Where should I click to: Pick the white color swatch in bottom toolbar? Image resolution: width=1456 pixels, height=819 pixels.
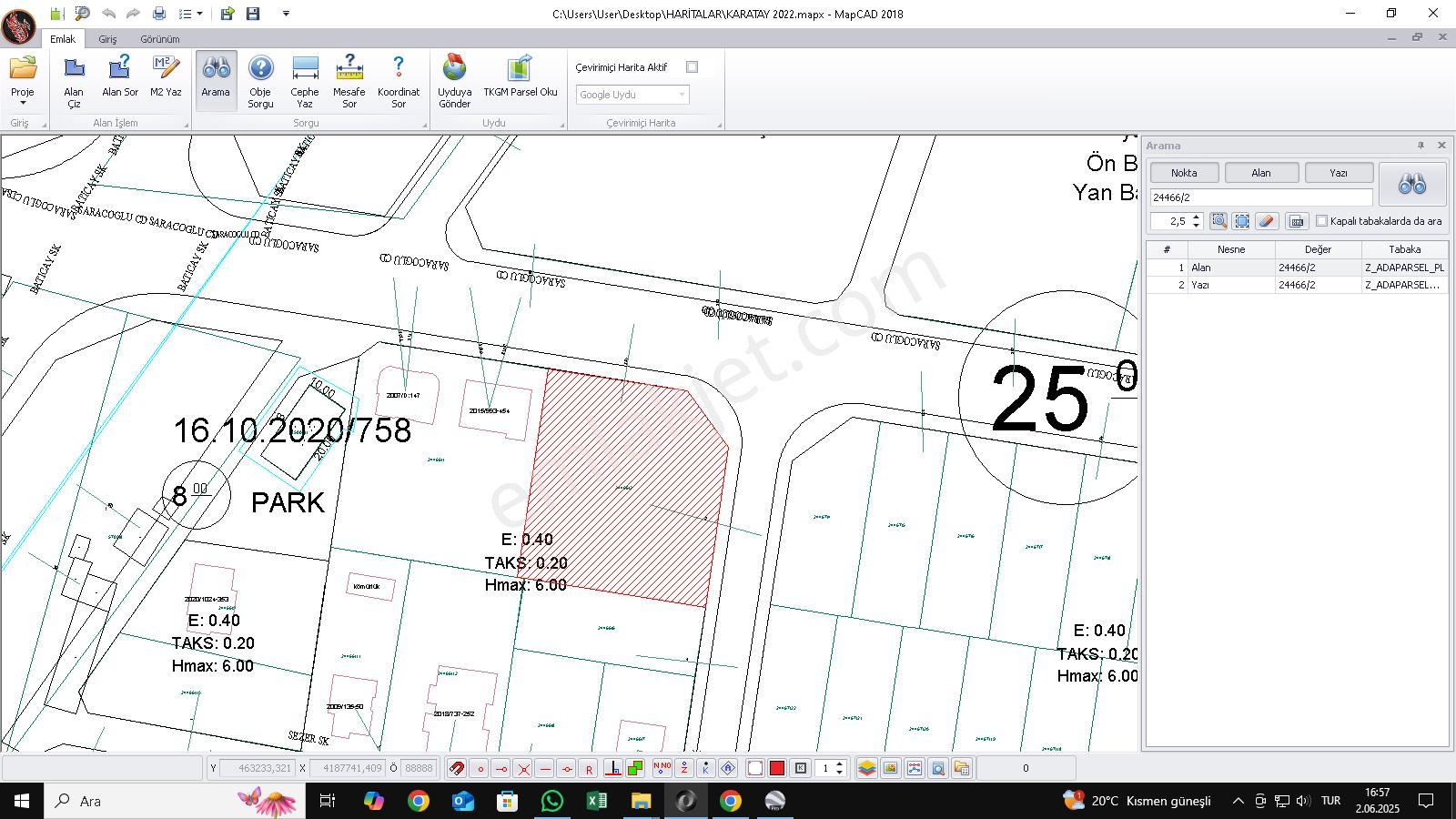point(755,768)
